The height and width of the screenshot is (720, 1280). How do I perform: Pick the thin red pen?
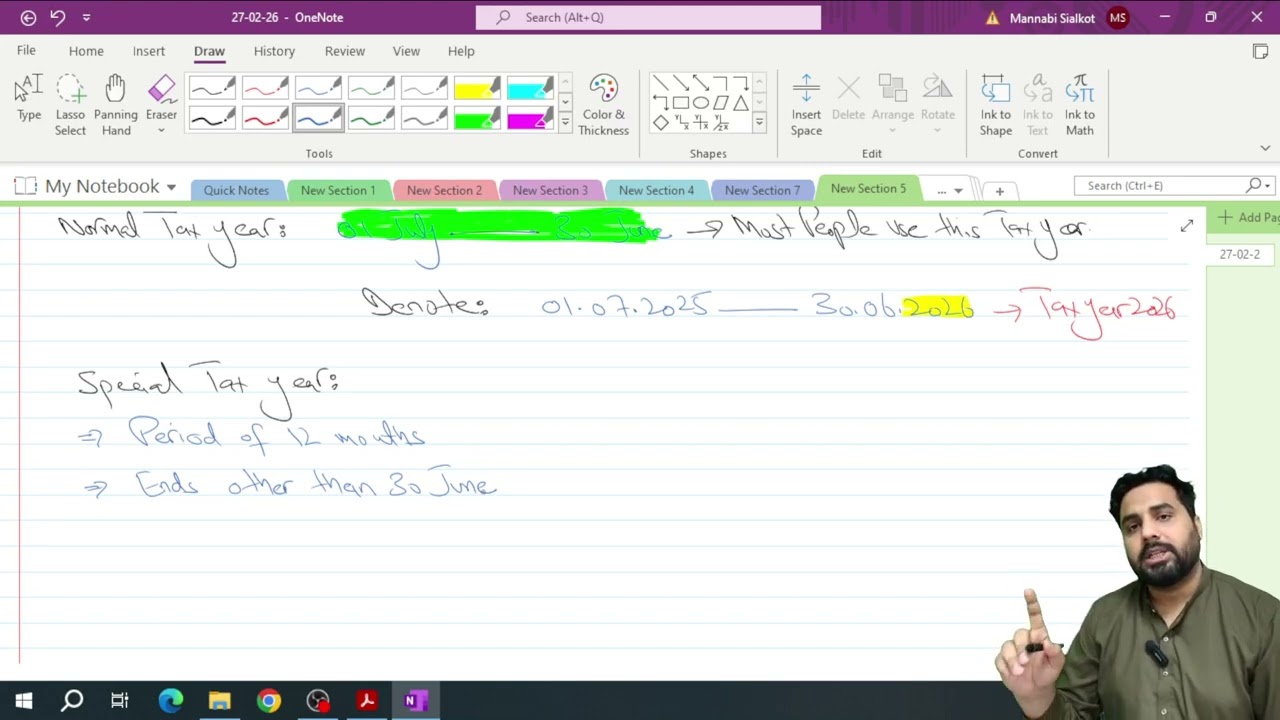(265, 88)
